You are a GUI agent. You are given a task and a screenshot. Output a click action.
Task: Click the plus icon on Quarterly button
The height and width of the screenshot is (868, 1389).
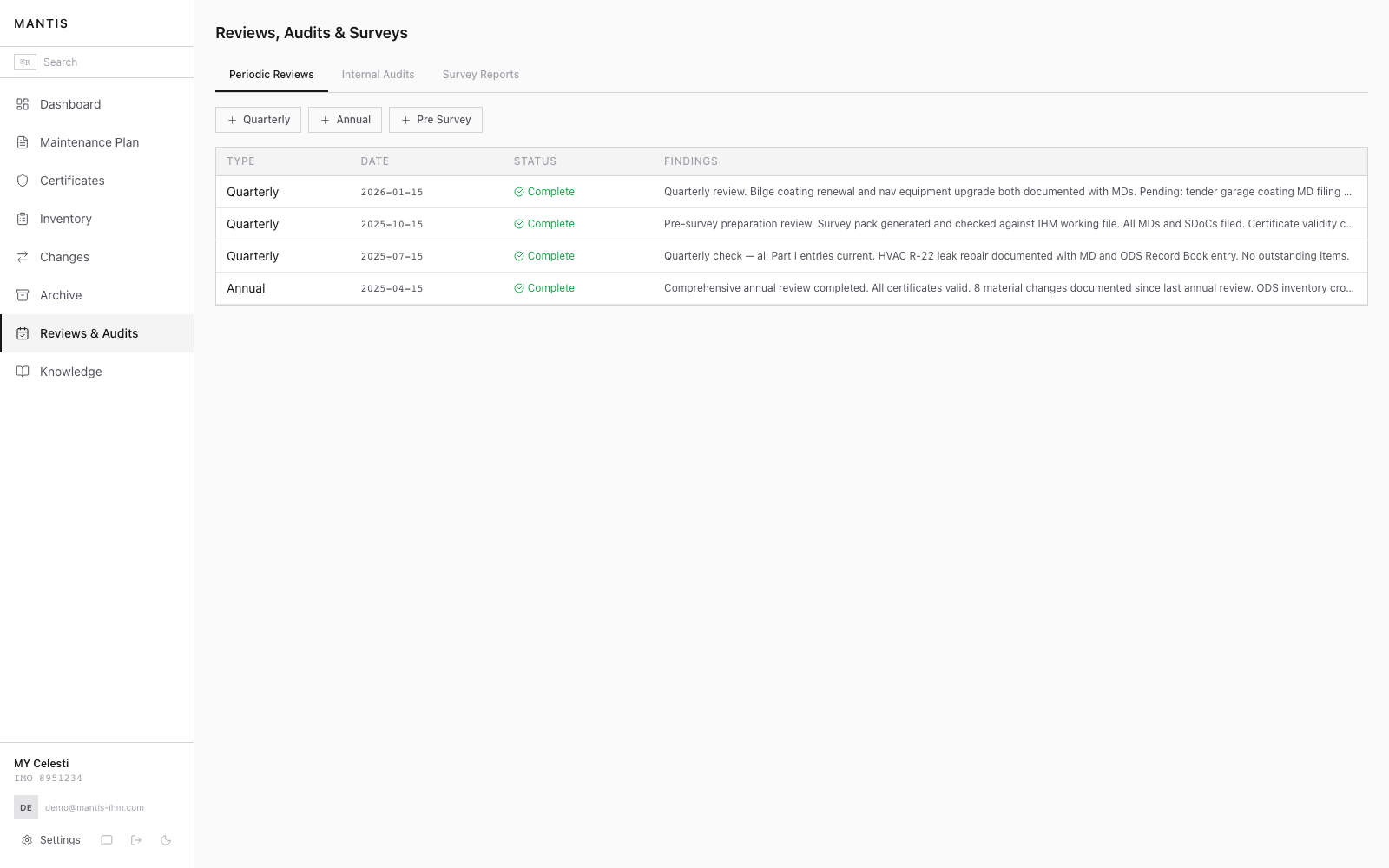pos(232,120)
